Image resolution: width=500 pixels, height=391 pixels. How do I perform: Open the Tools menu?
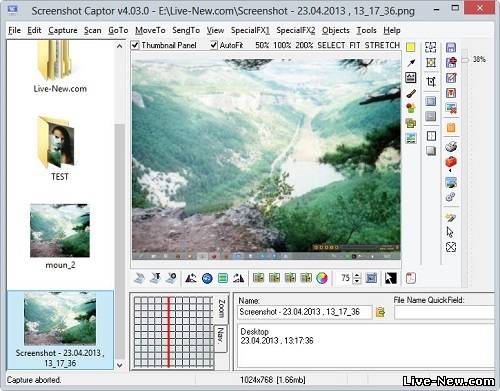click(366, 30)
